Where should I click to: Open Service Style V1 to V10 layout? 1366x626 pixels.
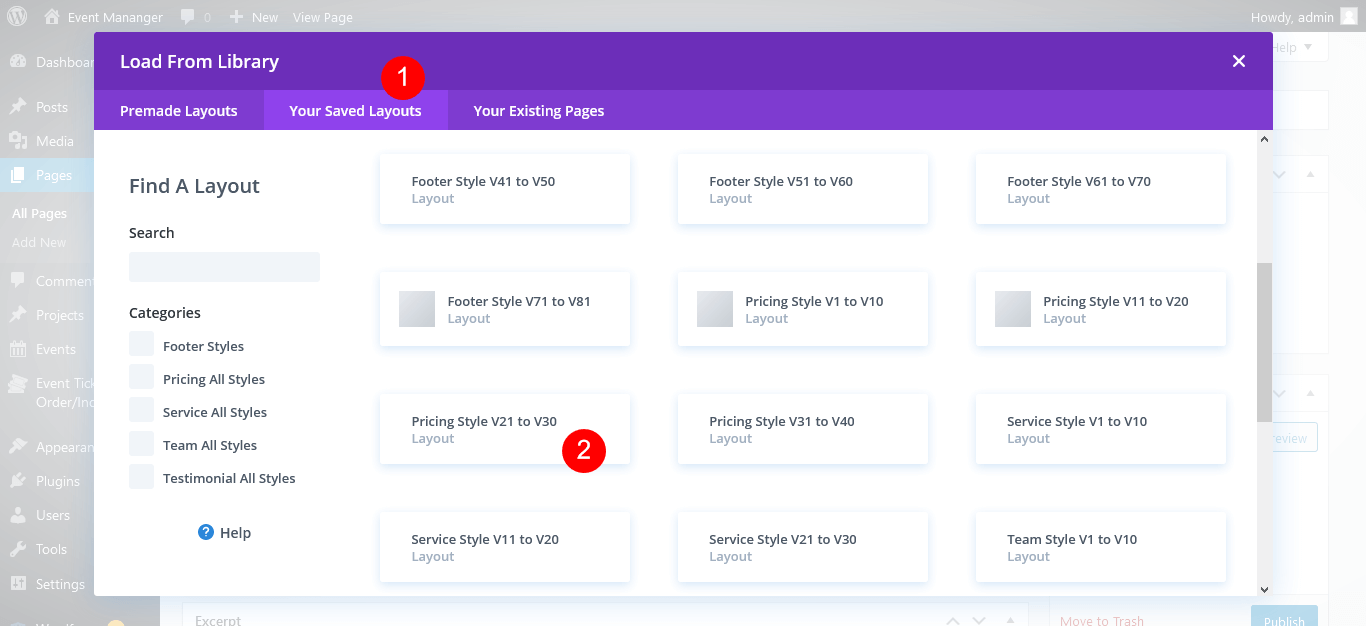1101,429
